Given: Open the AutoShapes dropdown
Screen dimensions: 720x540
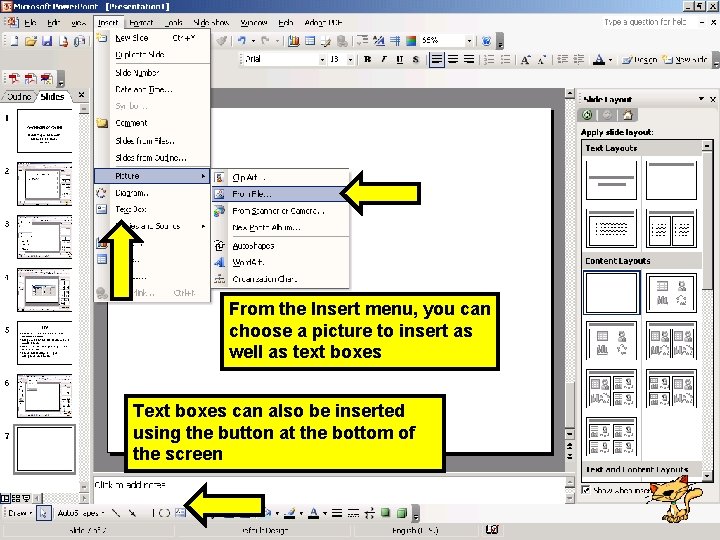Looking at the screenshot, I should (81, 513).
